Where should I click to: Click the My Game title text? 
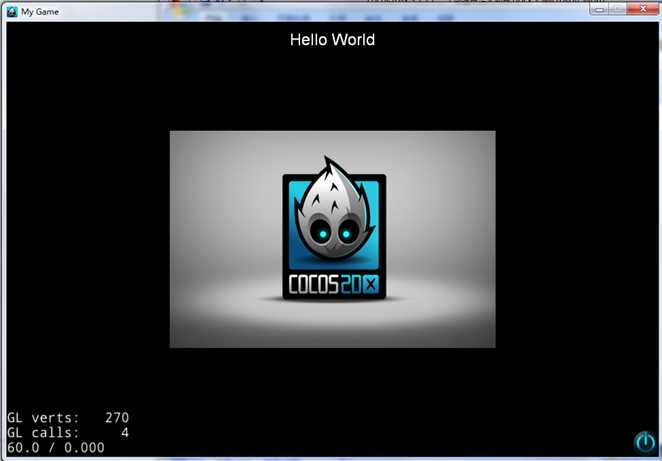click(40, 12)
